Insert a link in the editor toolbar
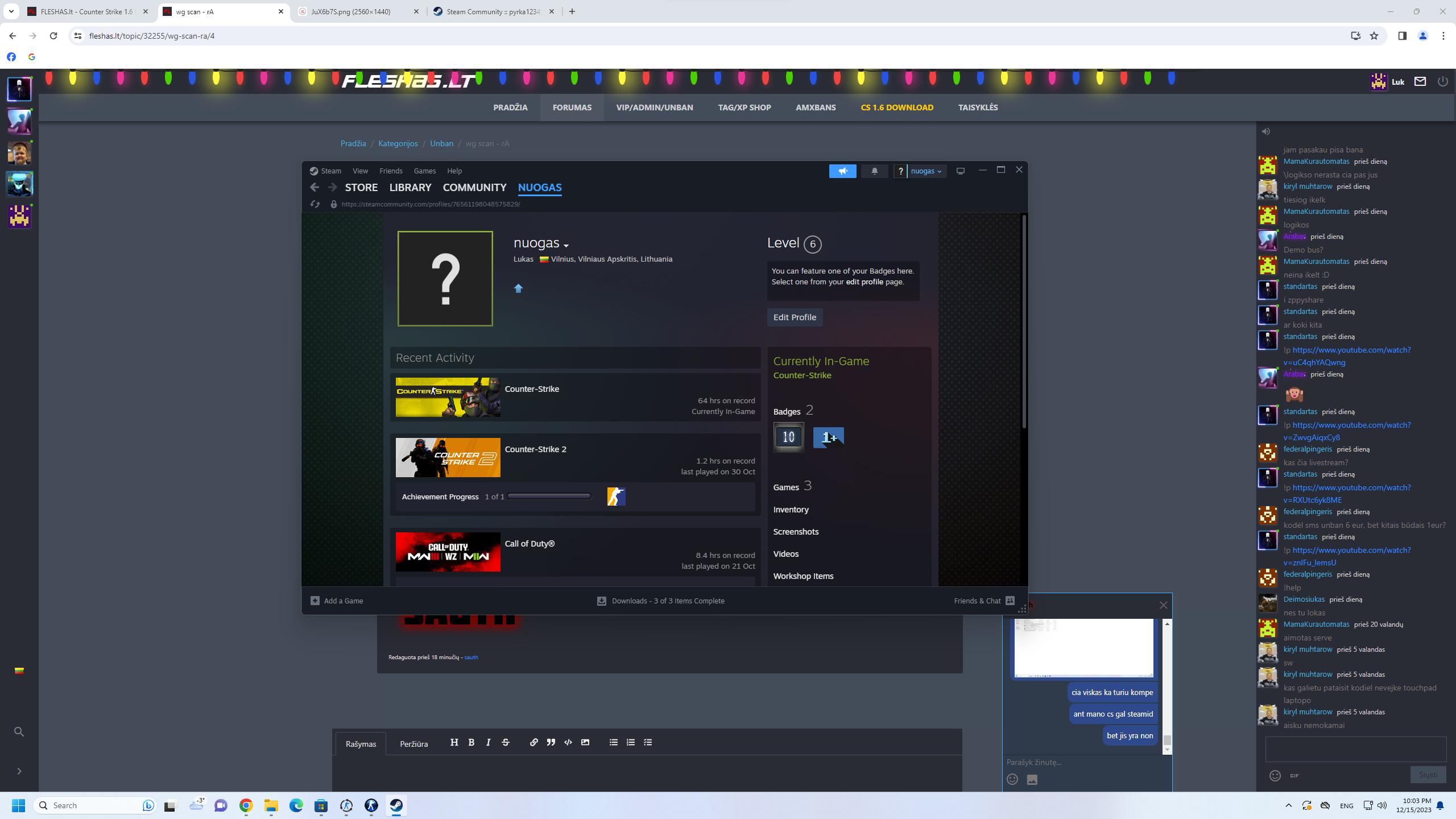The image size is (1456, 819). point(533,742)
